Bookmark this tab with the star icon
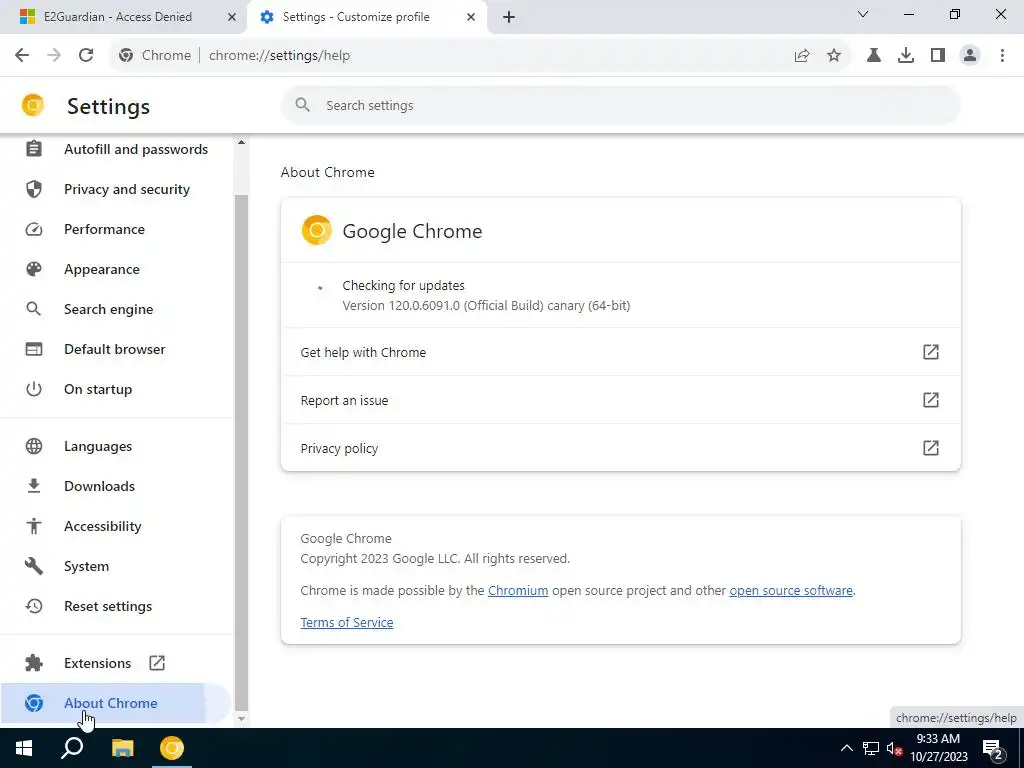This screenshot has height=768, width=1024. coord(834,56)
